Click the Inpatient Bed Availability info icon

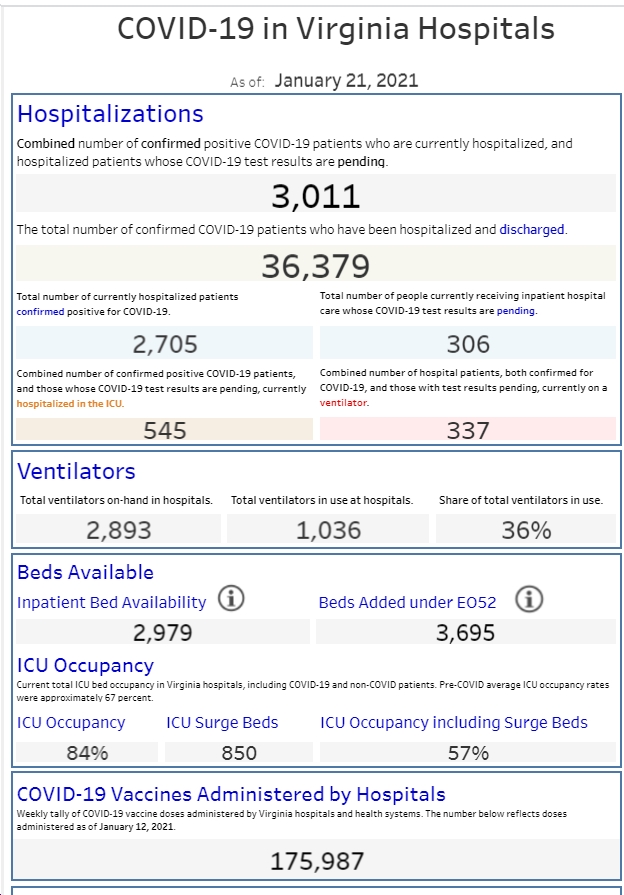pos(231,599)
